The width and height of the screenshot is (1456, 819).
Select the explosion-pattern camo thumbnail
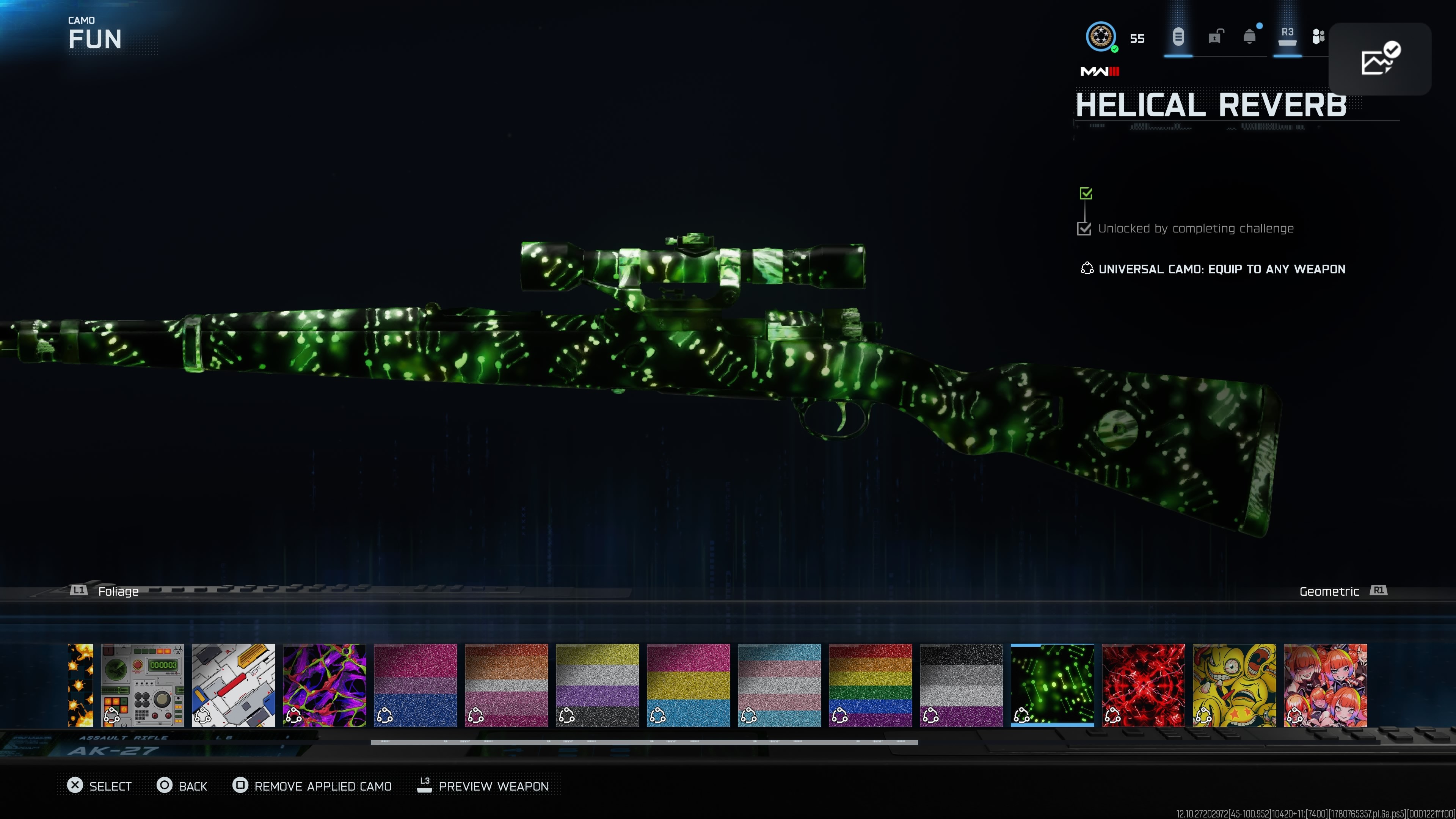(x=81, y=685)
